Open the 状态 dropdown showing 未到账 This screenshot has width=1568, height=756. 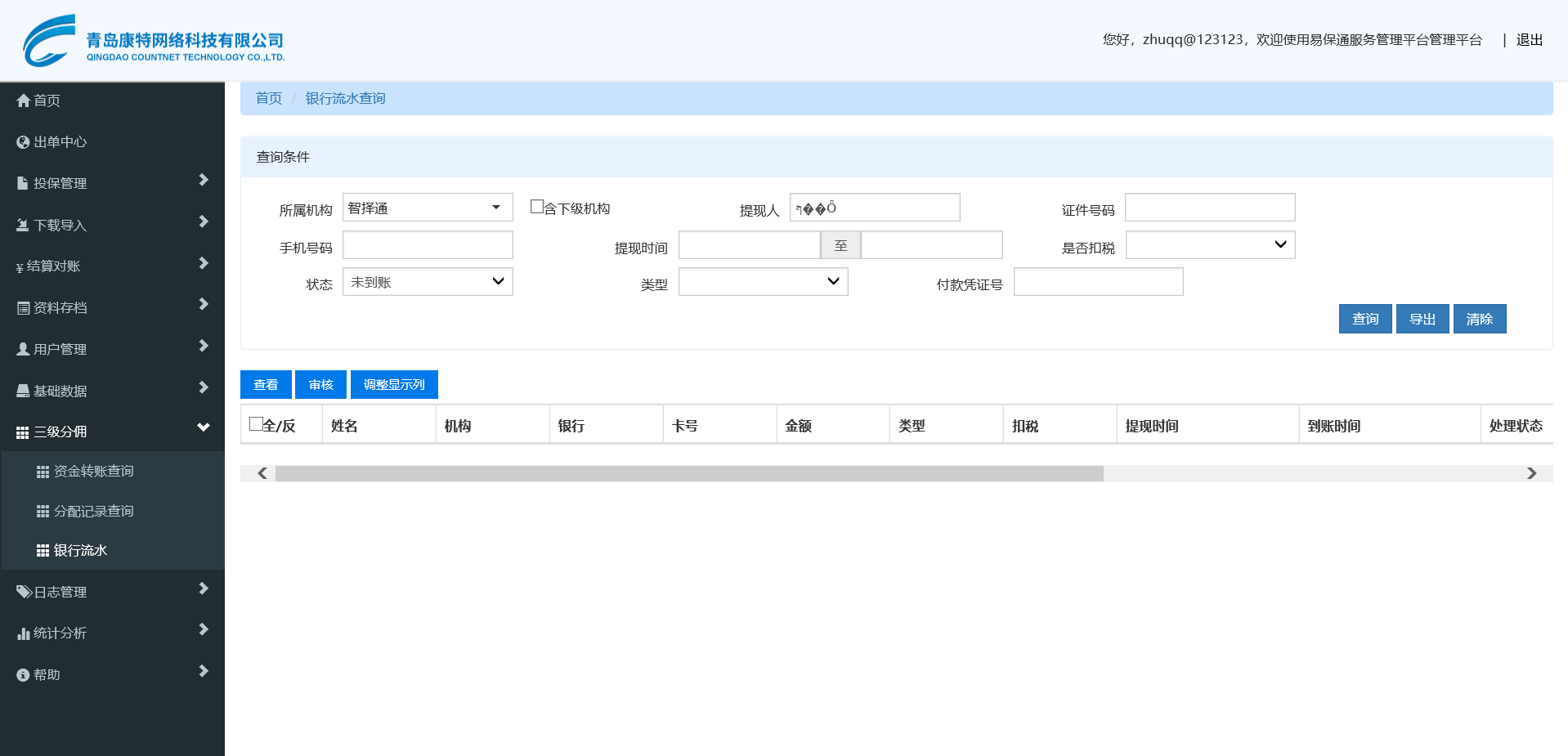(x=427, y=282)
